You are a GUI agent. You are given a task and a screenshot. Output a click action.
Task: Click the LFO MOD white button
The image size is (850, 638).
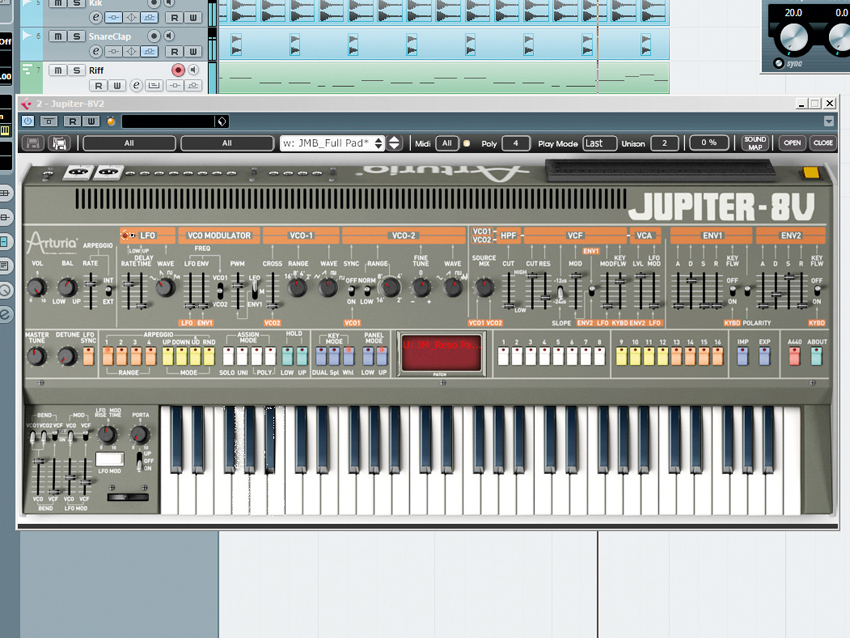click(110, 459)
